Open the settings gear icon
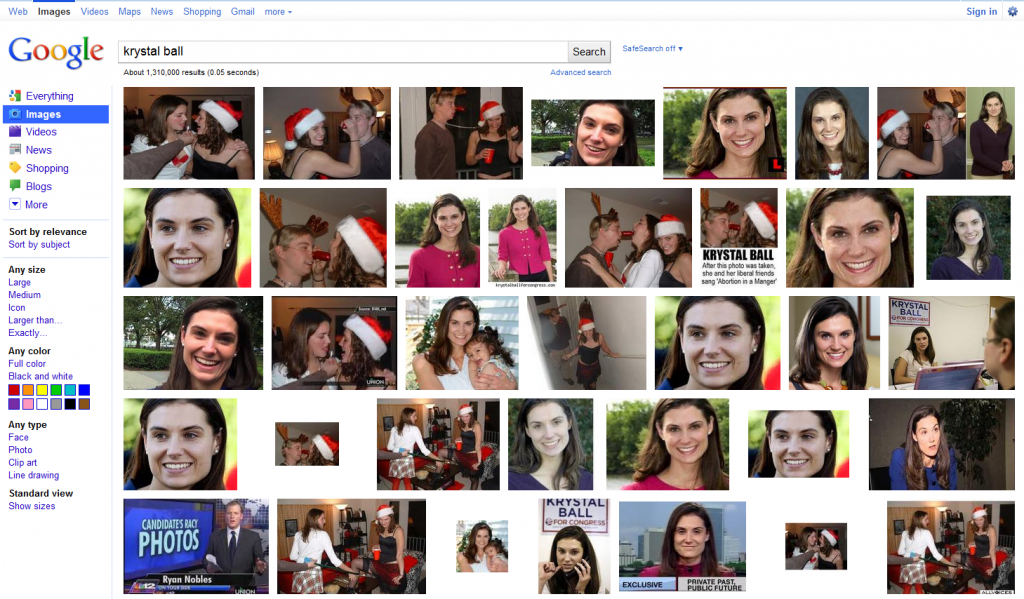The width and height of the screenshot is (1024, 599). [1011, 12]
